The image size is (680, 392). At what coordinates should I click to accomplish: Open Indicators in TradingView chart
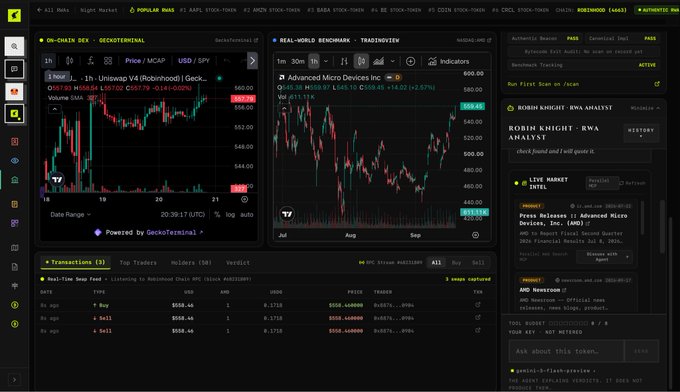point(448,62)
